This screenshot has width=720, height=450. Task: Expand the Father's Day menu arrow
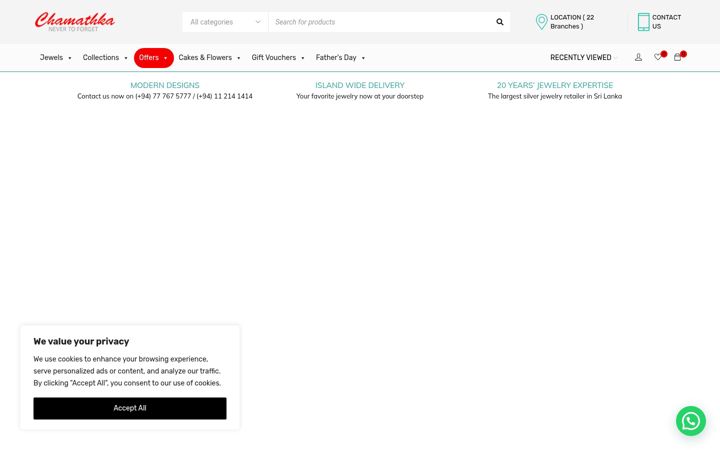pyautogui.click(x=363, y=58)
